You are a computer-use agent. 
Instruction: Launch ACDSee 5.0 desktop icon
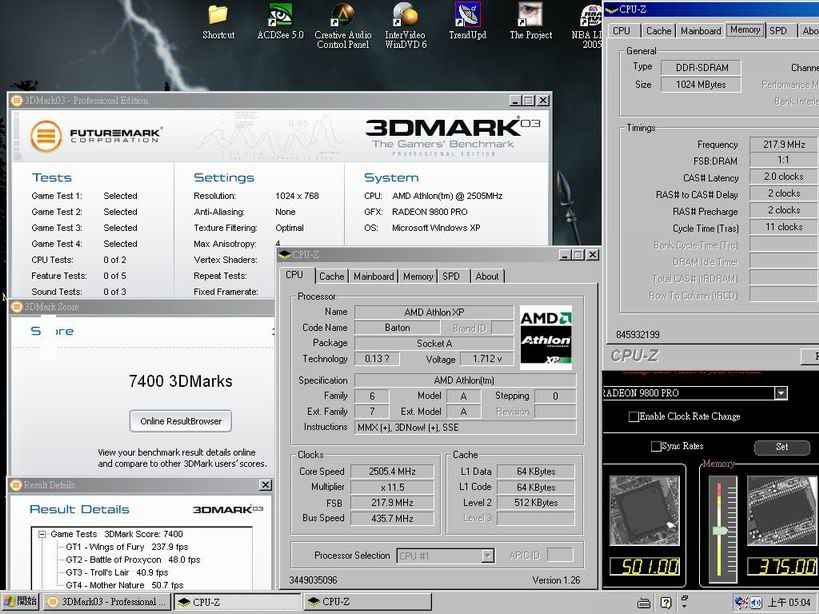(280, 22)
